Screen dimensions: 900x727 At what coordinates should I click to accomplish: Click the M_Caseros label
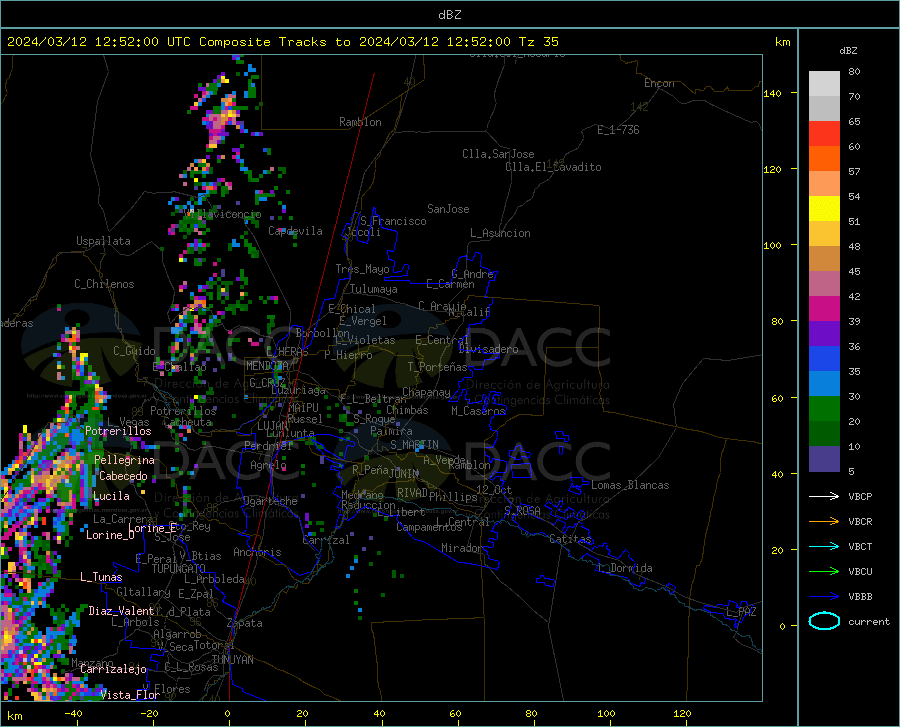[x=478, y=410]
